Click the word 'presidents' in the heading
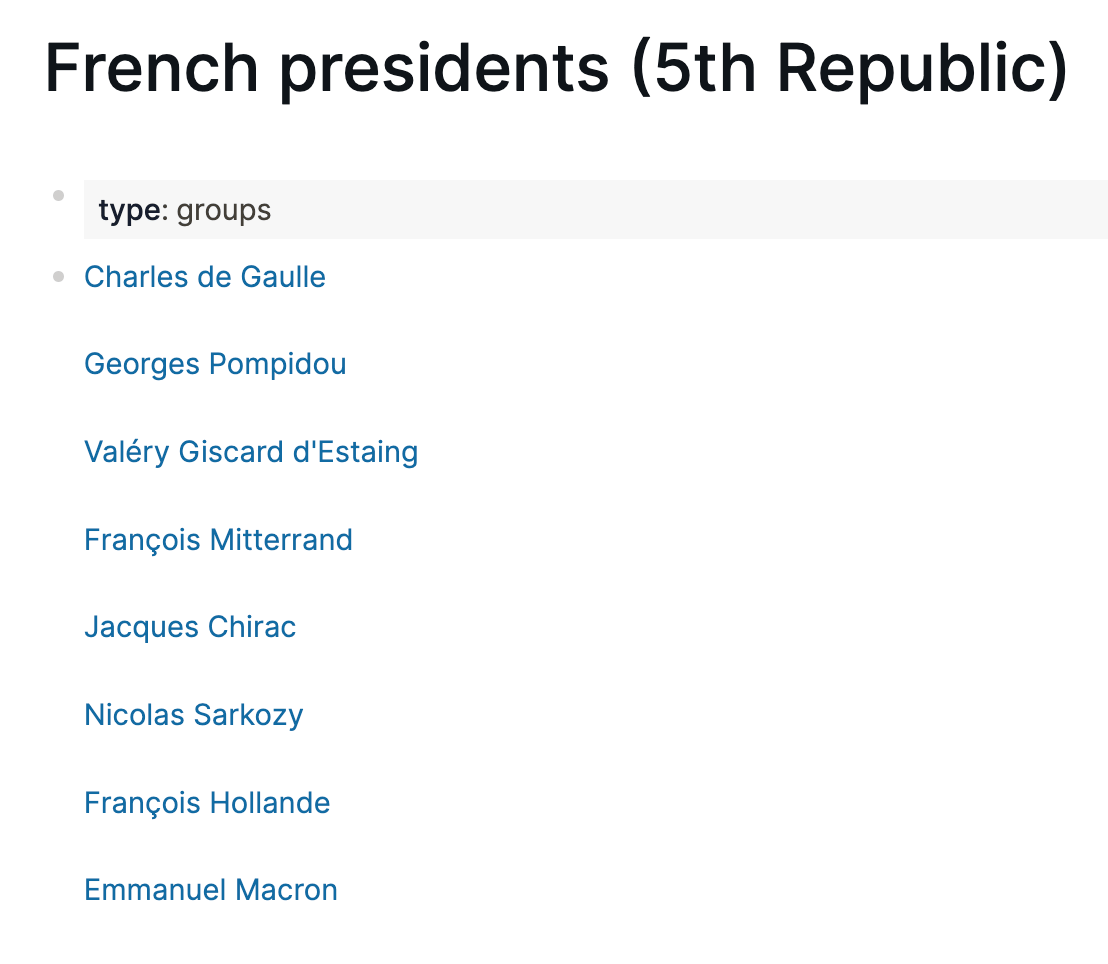1108x964 pixels. [444, 68]
